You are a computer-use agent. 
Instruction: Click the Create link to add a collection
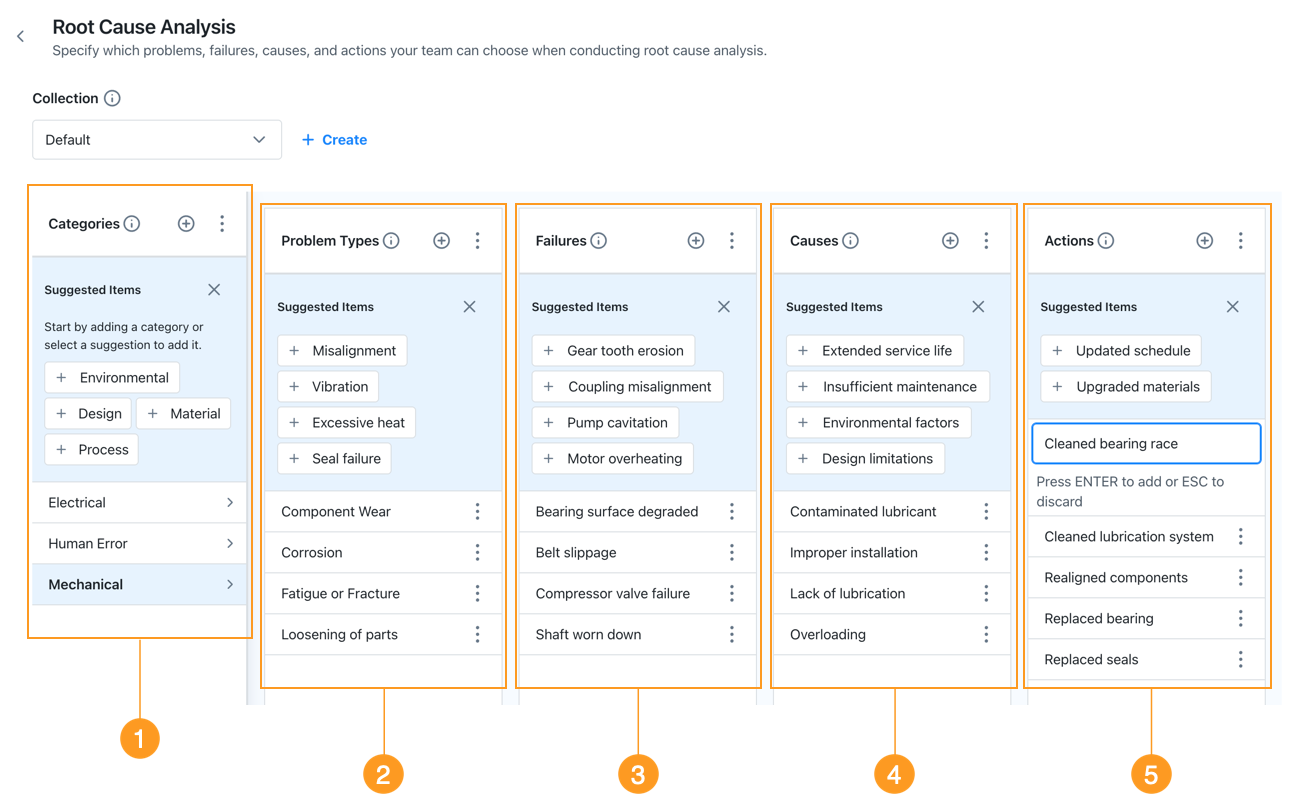pyautogui.click(x=334, y=139)
